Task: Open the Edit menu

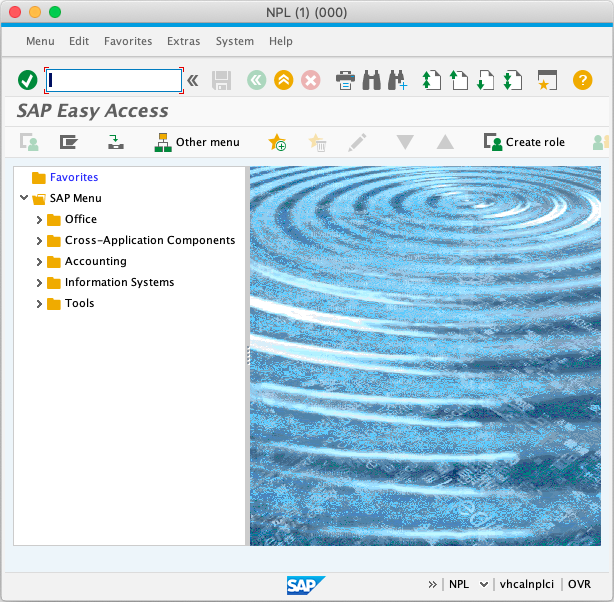Action: point(79,41)
